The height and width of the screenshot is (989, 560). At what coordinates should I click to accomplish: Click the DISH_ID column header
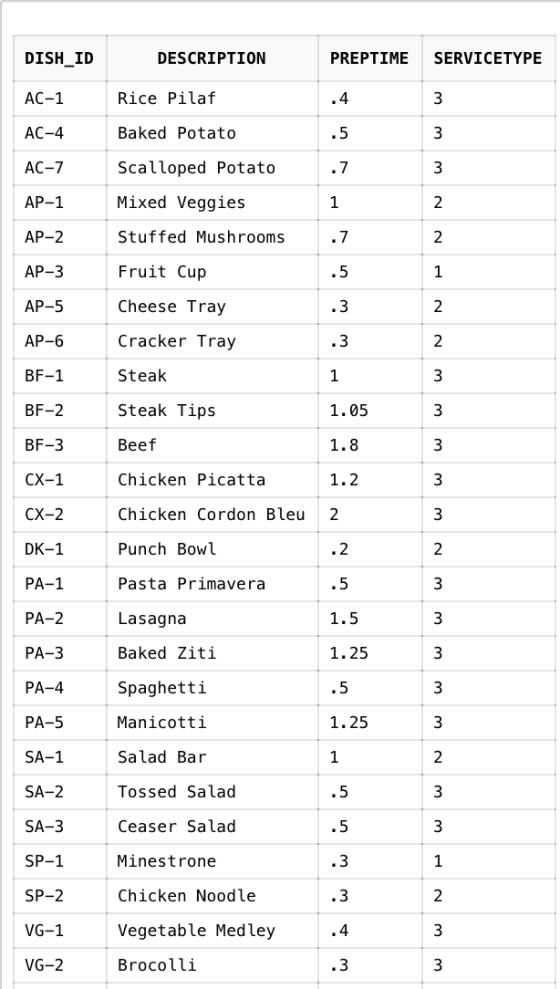tap(60, 59)
